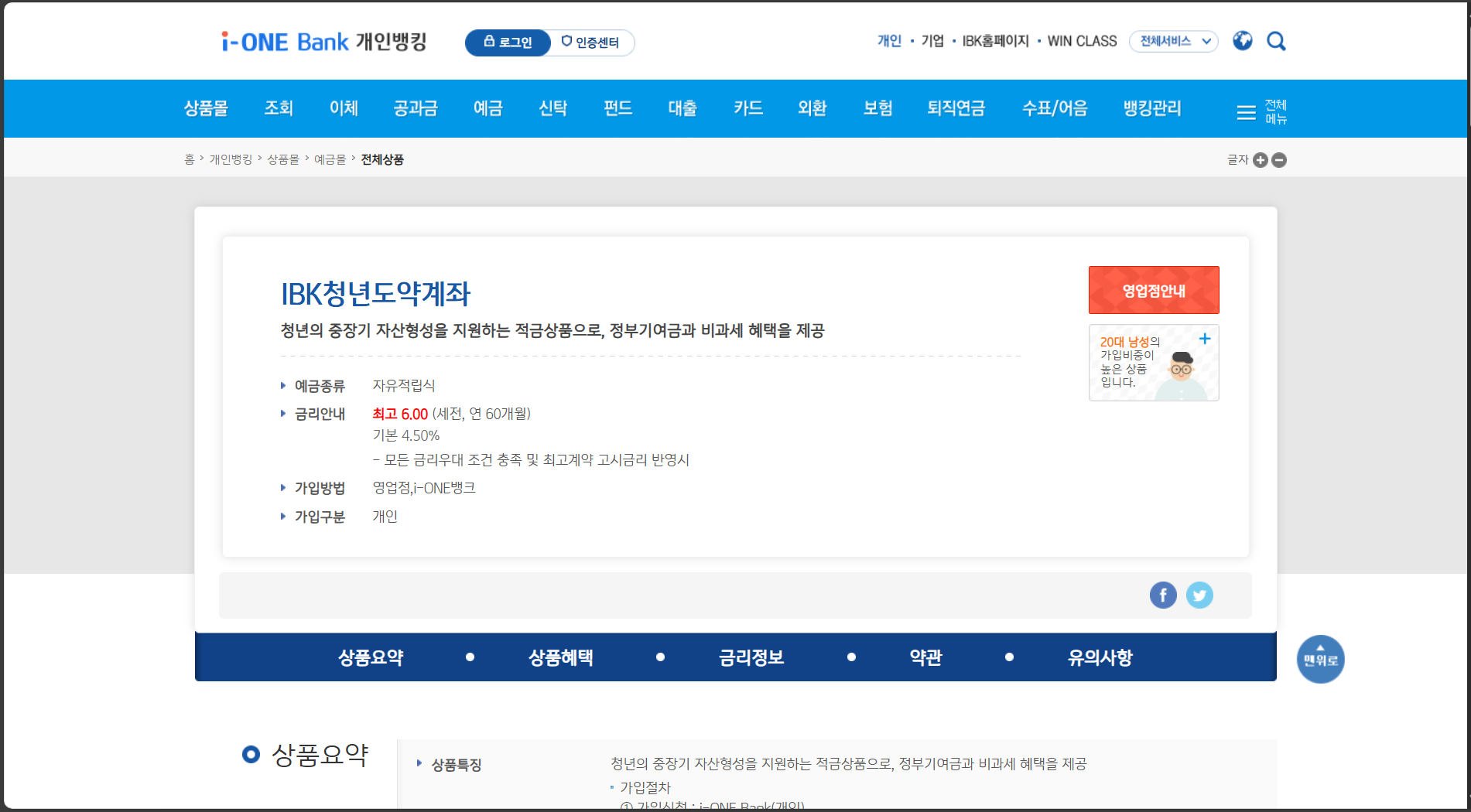Switch to the 상품요약 tab
1471x812 pixels.
[371, 657]
